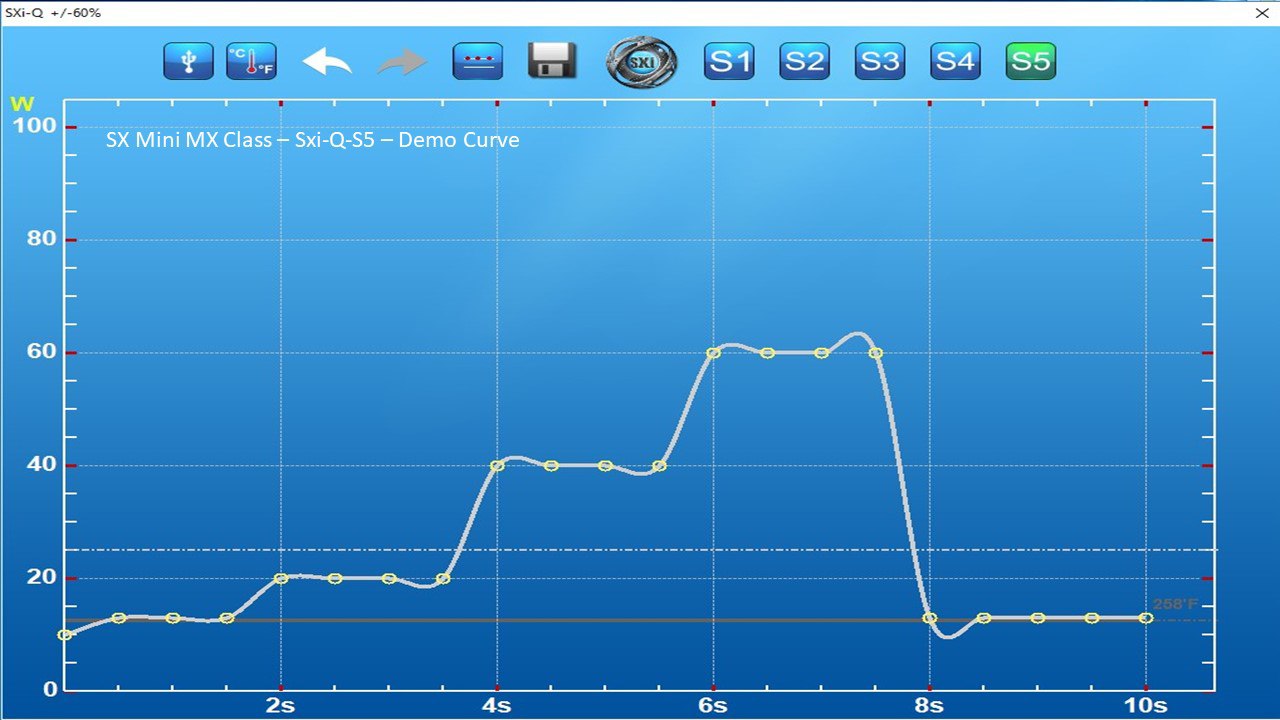The height and width of the screenshot is (720, 1280).
Task: Open the S3 preset
Action: pos(880,62)
